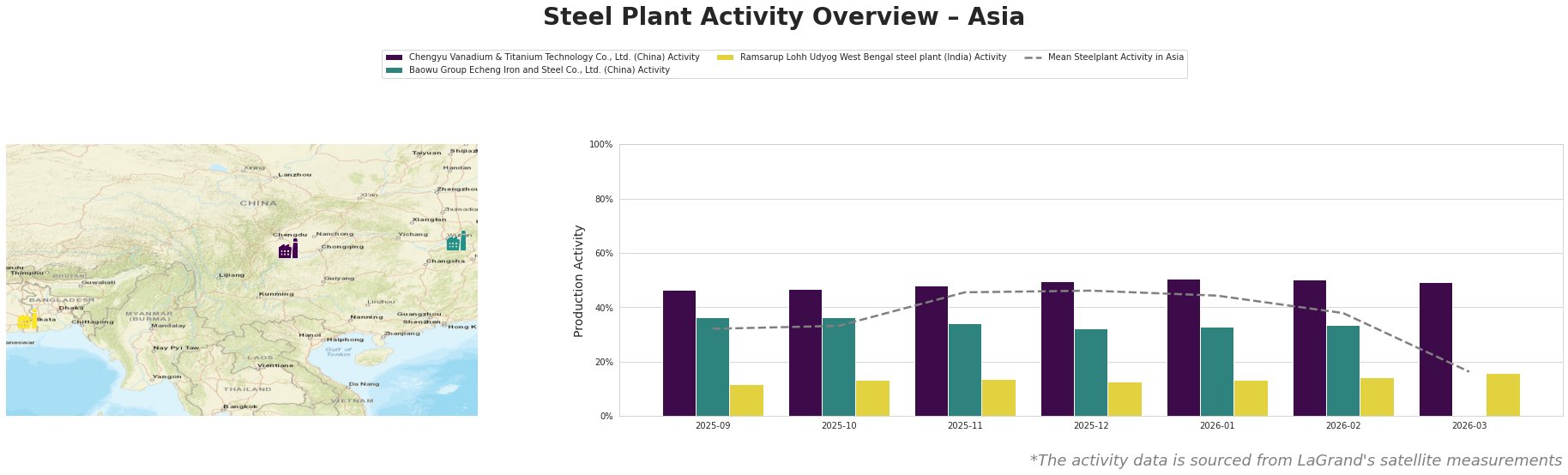Click the purple bar for 2025-09
This screenshot has width=1568, height=475.
(679, 353)
